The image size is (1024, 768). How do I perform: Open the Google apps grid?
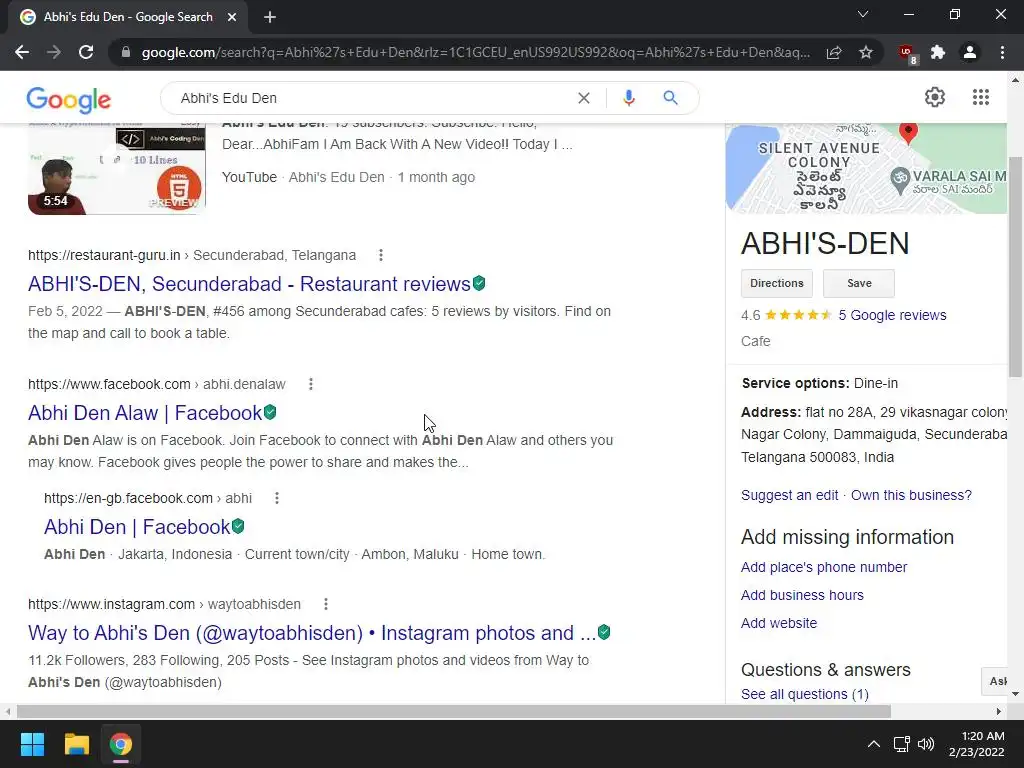[980, 97]
